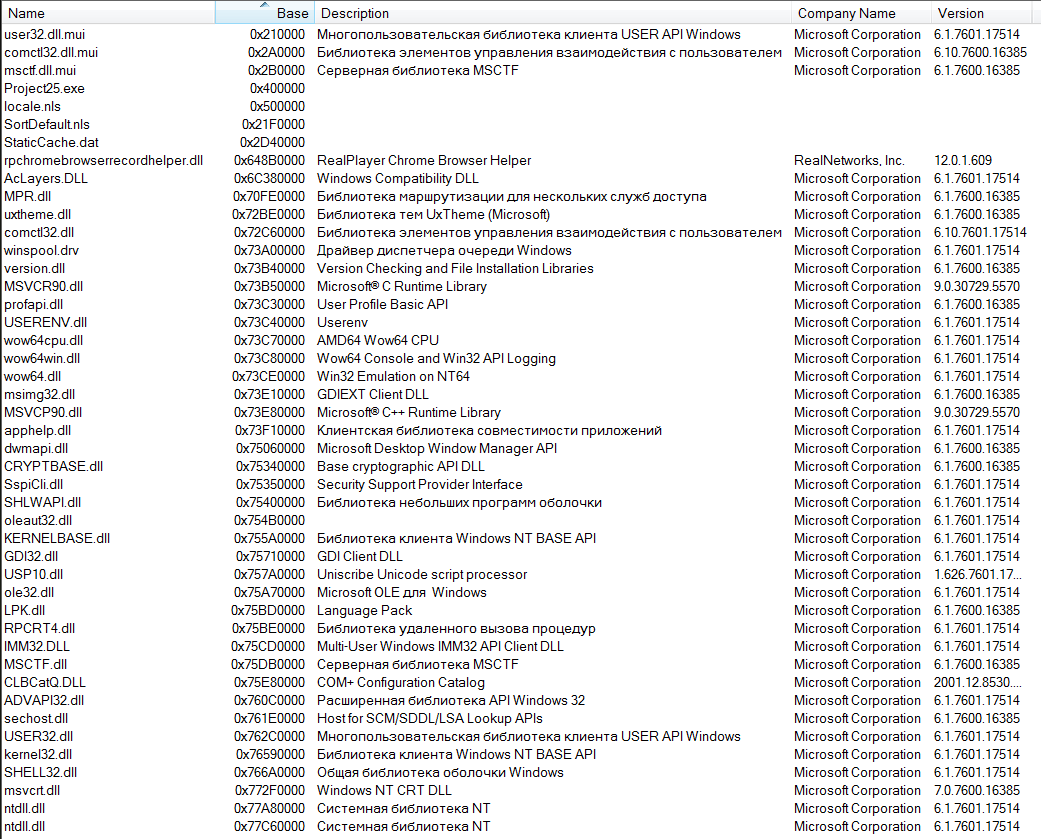
Task: Select the SHLWAPI.dll row
Action: [x=520, y=502]
